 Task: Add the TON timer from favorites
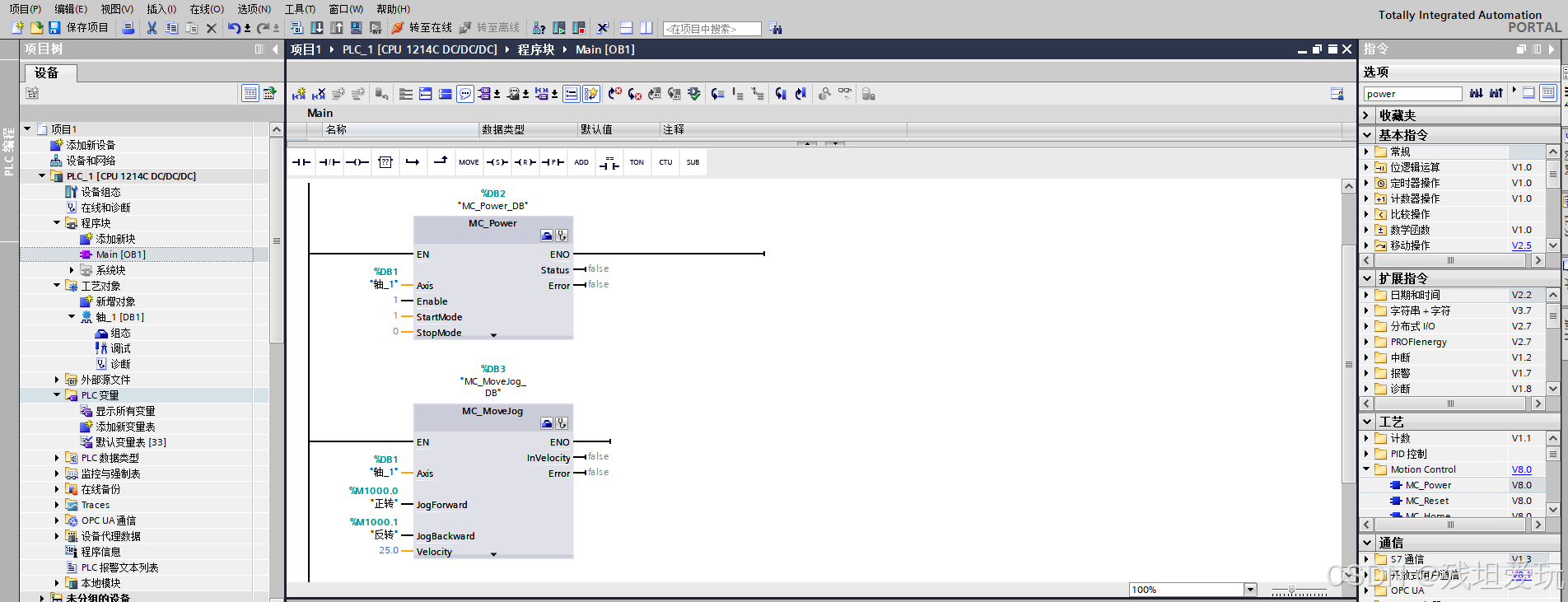click(637, 162)
